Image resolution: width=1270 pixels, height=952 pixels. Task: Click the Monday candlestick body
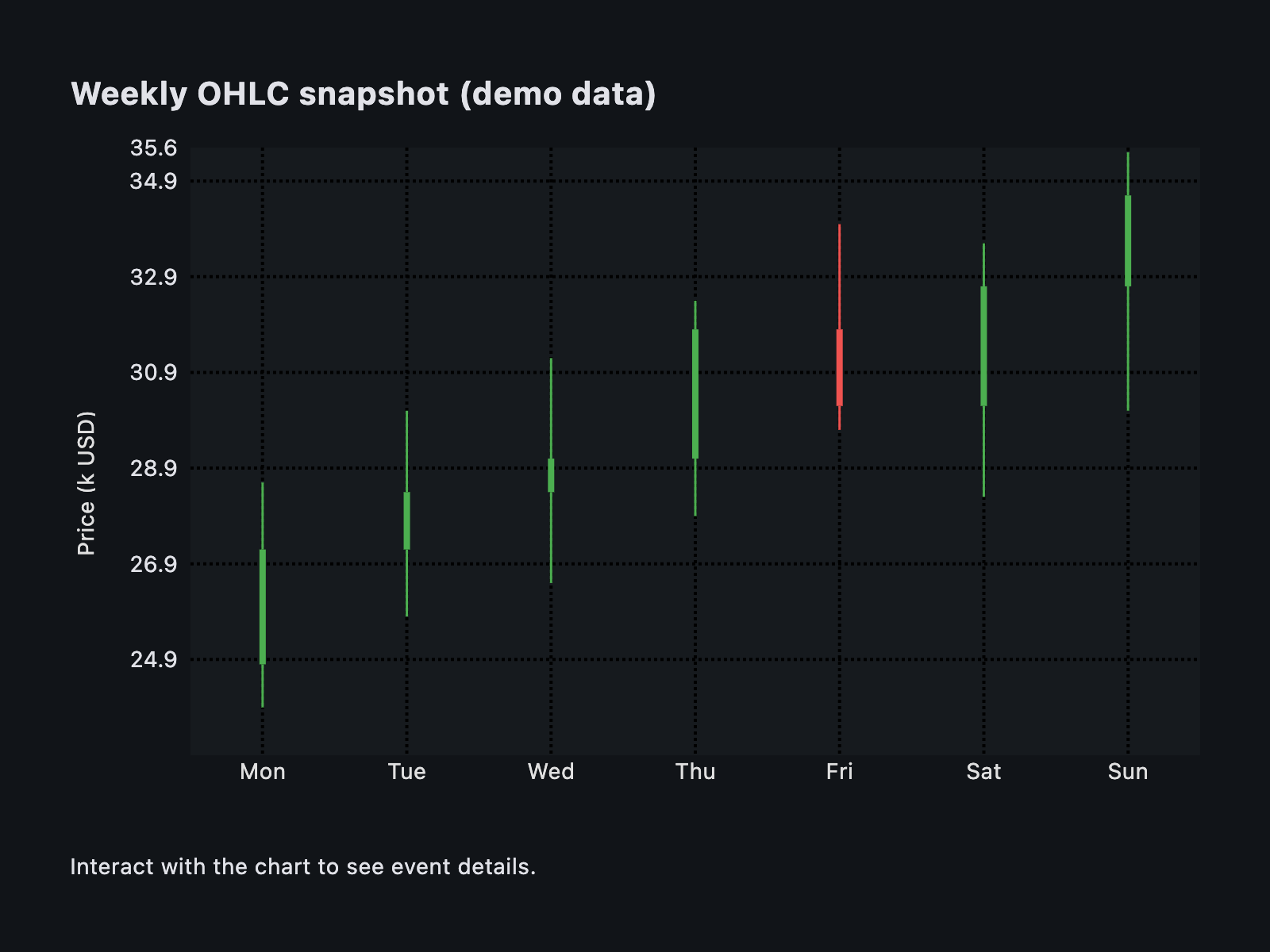[x=263, y=606]
